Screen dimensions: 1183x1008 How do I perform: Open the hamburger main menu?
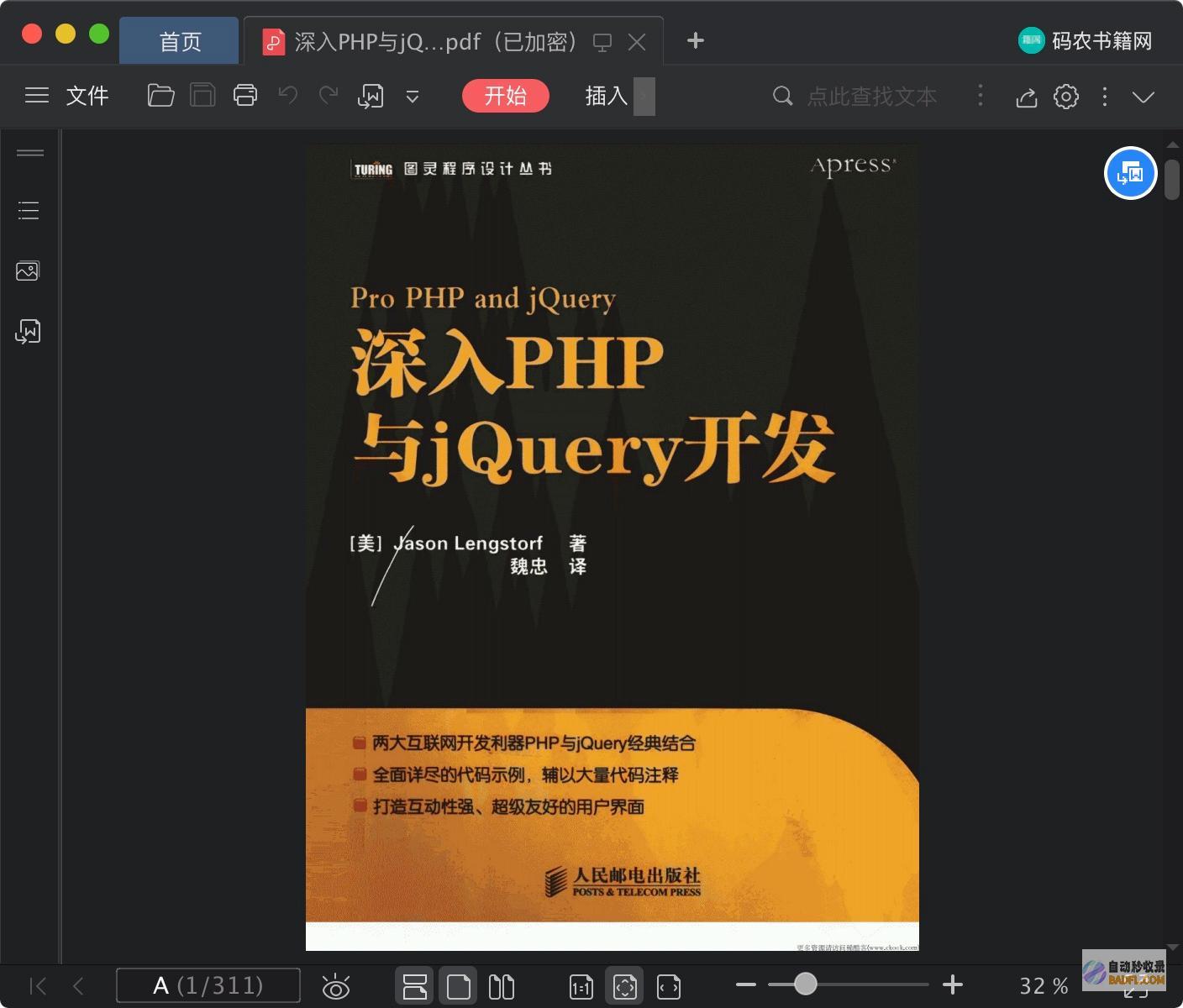pos(36,96)
